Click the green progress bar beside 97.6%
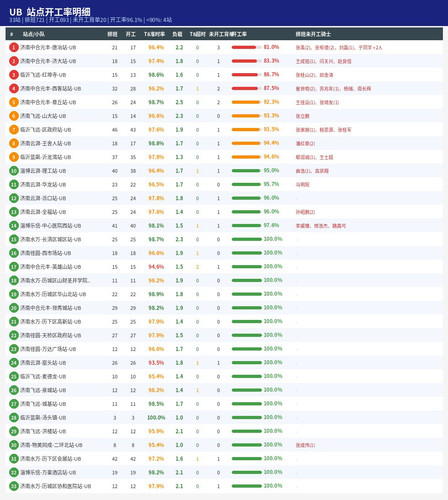The height and width of the screenshot is (500, 448). [247, 226]
